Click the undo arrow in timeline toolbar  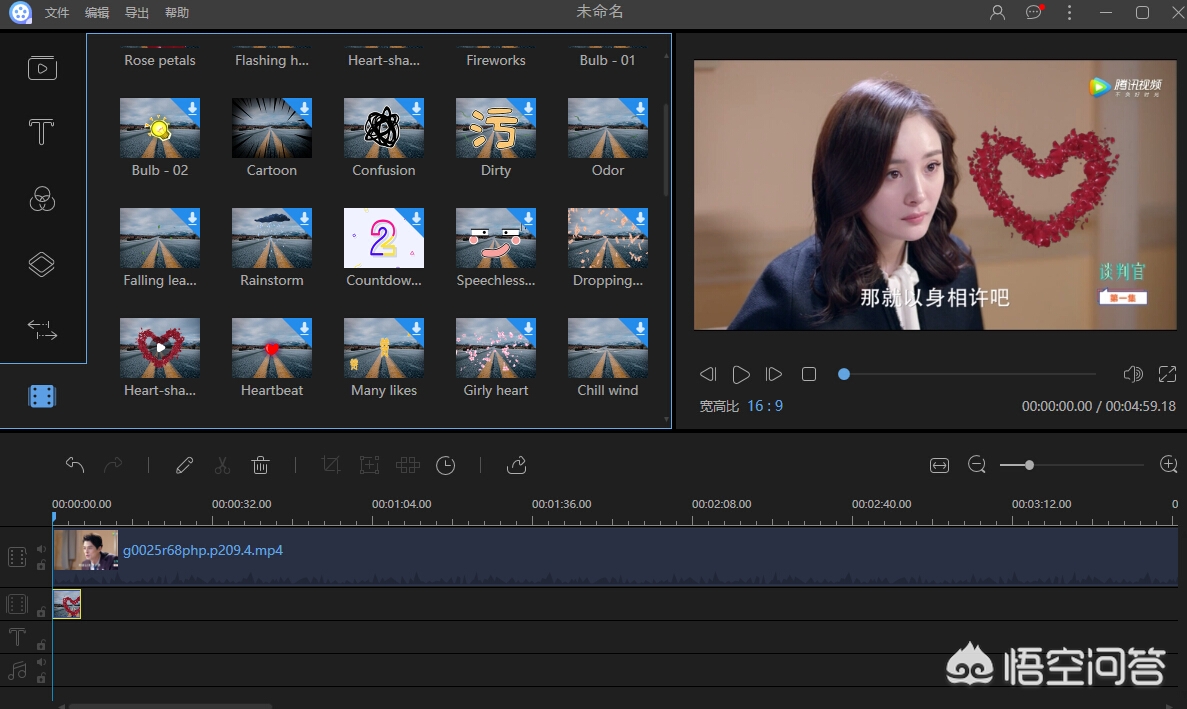74,465
